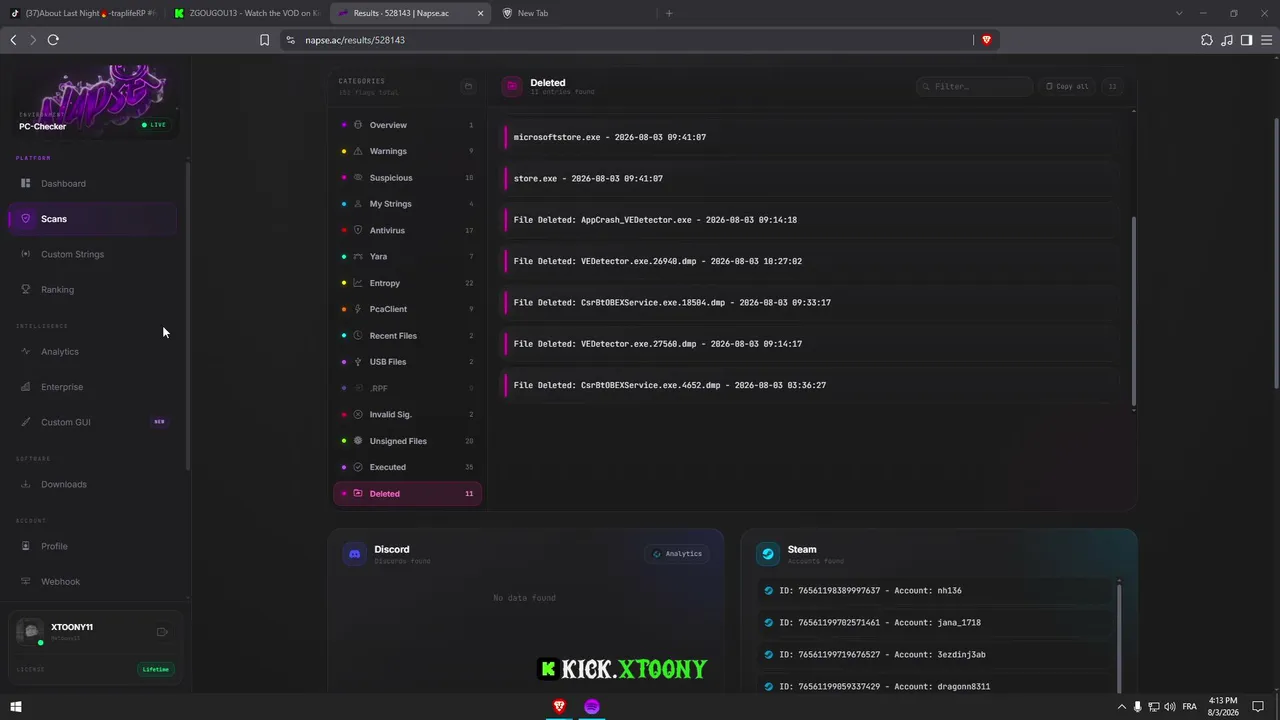Click the logout icon beside XTOONY11

coord(162,632)
